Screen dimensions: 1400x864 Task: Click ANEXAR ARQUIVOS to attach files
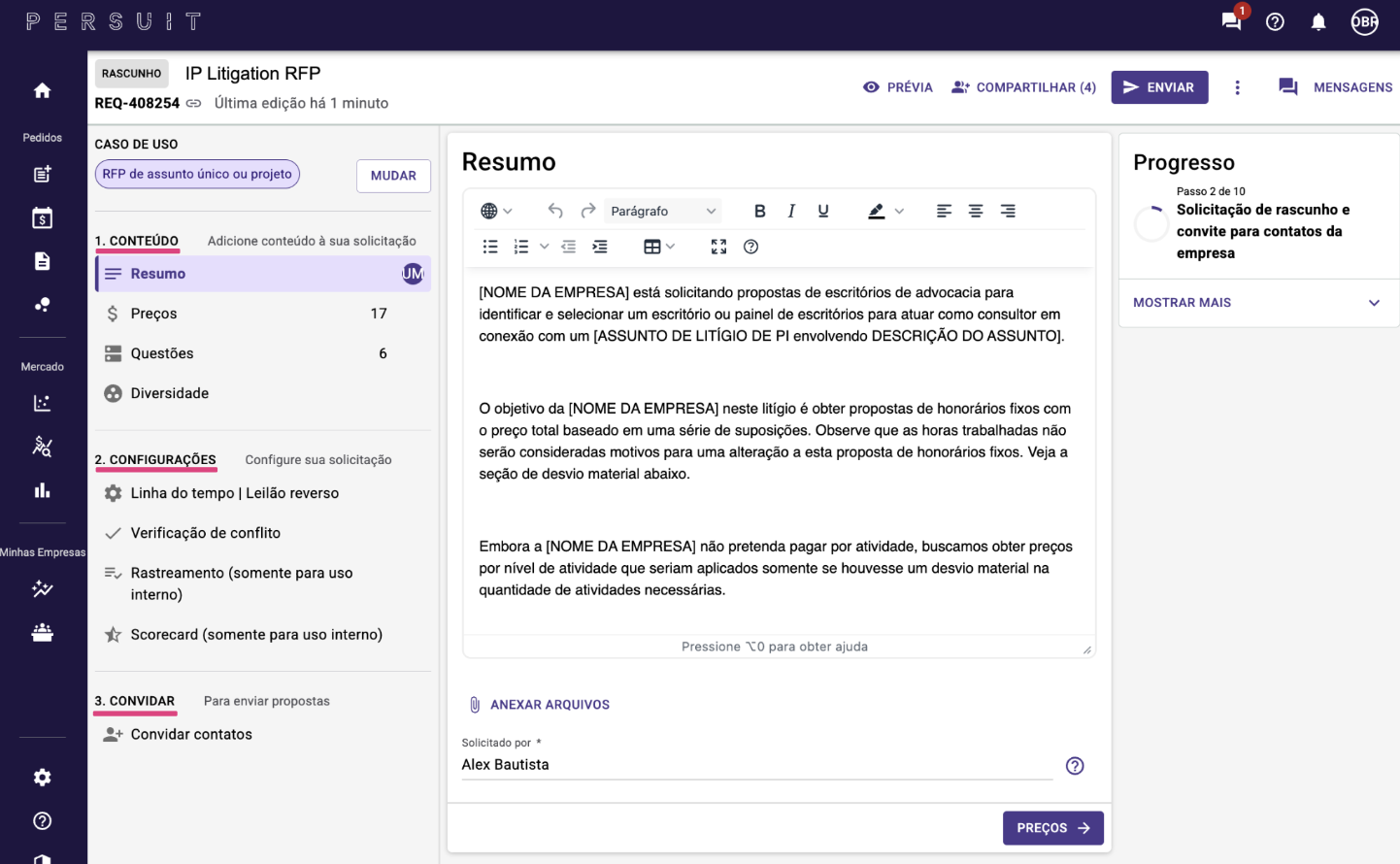[540, 705]
